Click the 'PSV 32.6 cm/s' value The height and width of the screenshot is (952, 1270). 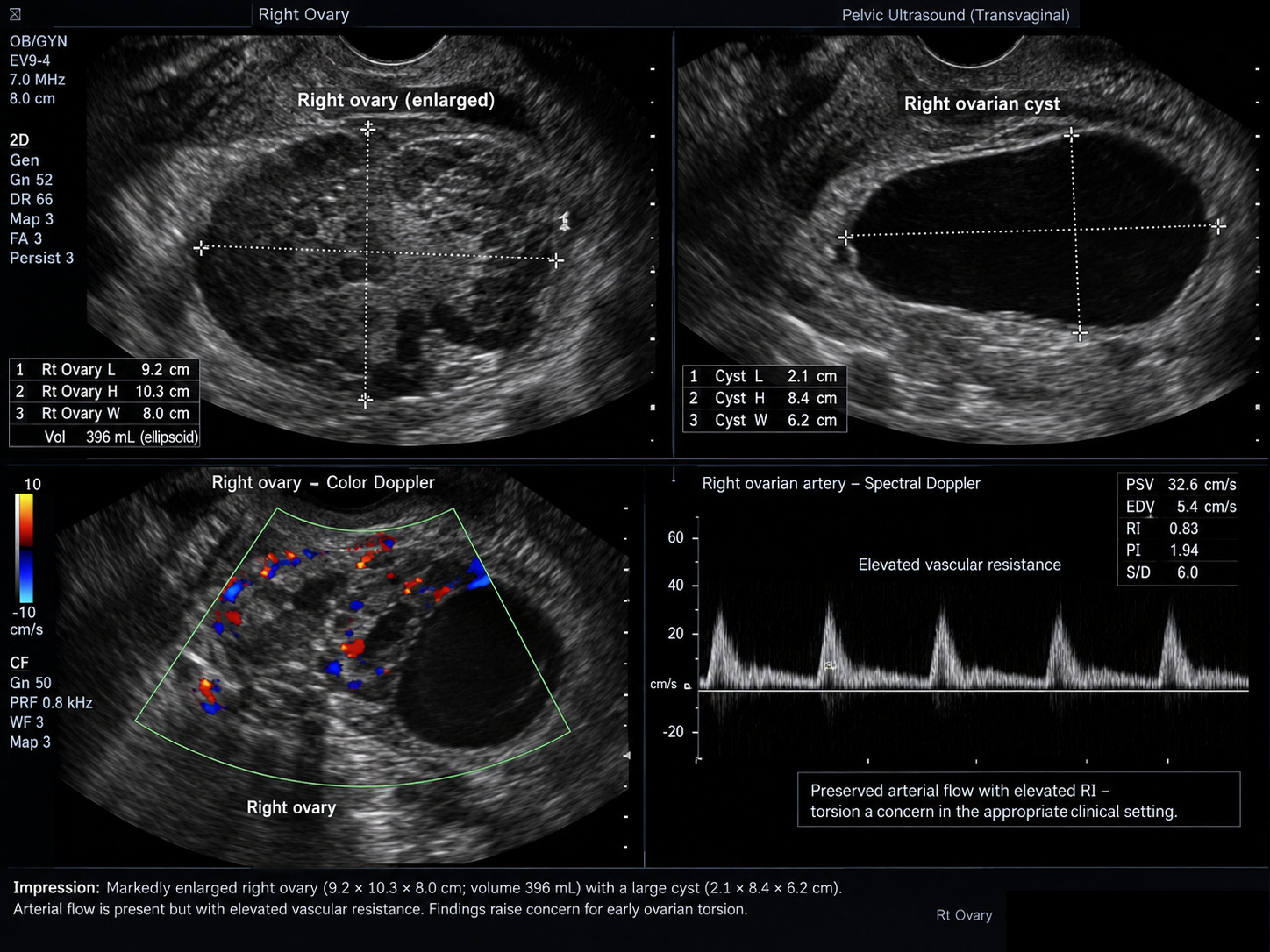[1181, 485]
